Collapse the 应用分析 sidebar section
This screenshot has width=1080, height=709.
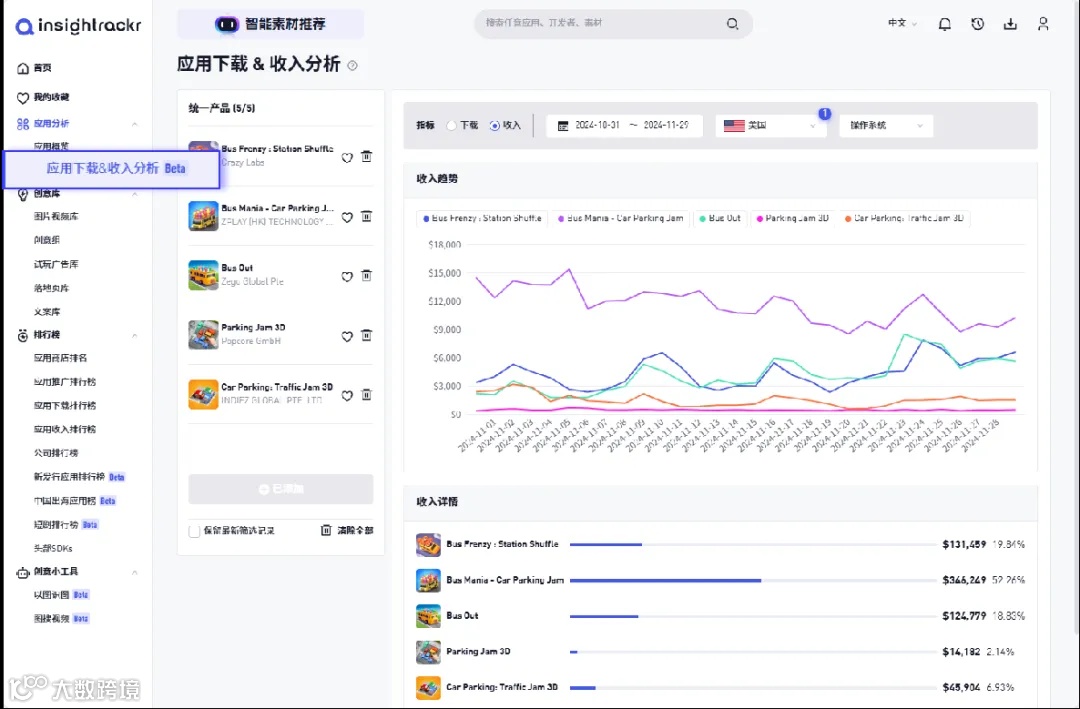134,124
